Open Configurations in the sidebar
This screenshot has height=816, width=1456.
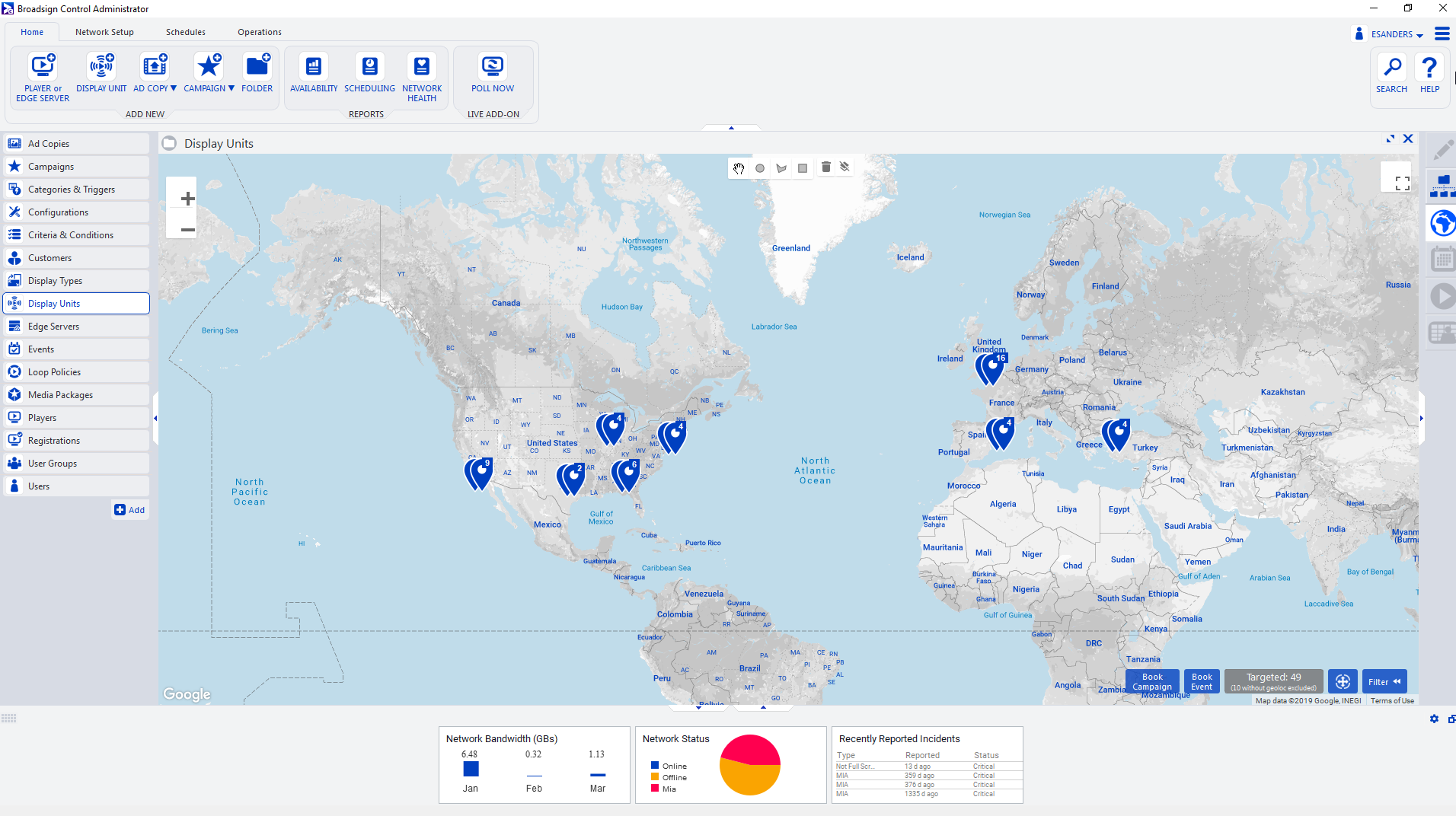[76, 212]
